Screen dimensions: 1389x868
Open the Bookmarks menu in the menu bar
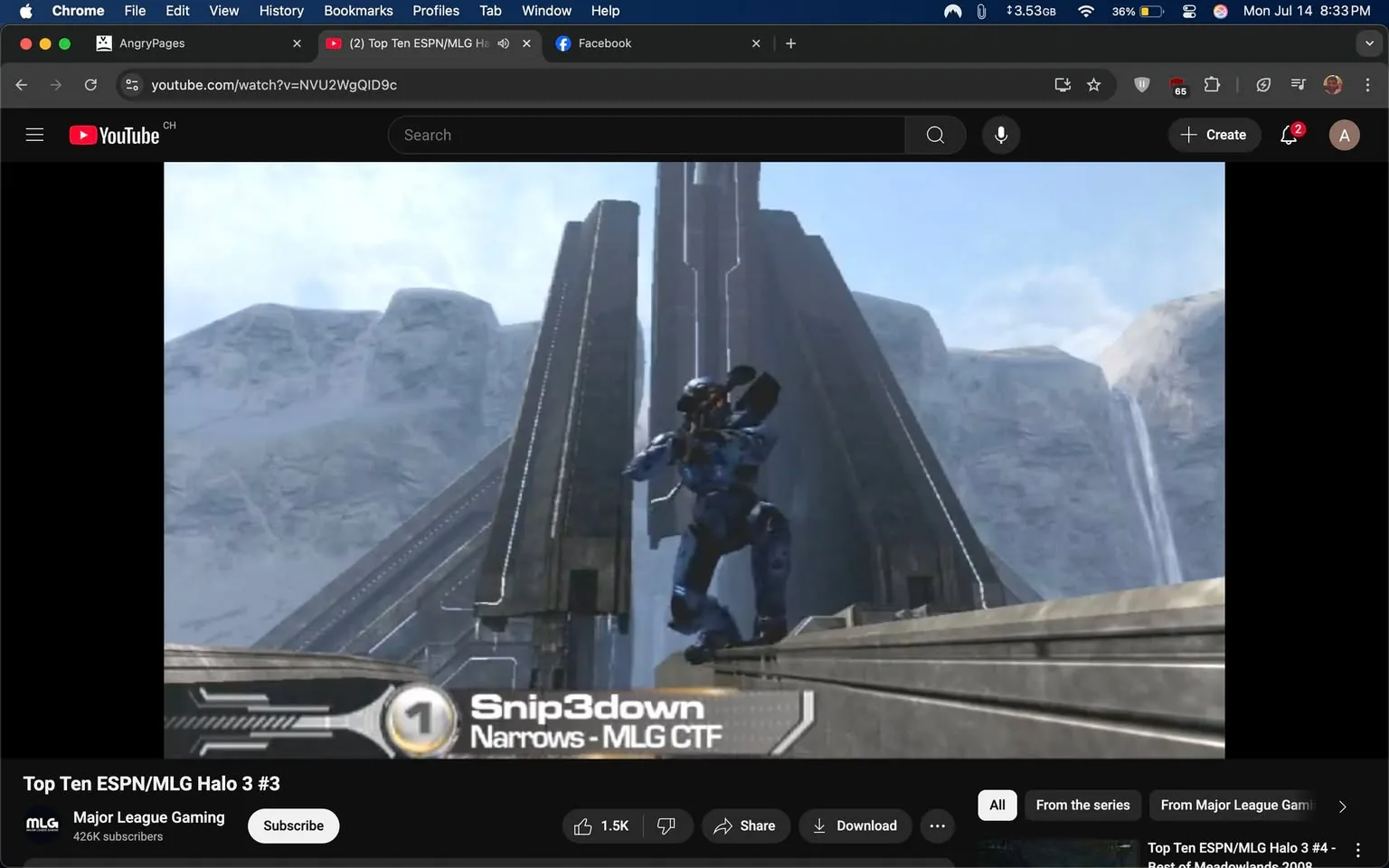coord(358,11)
